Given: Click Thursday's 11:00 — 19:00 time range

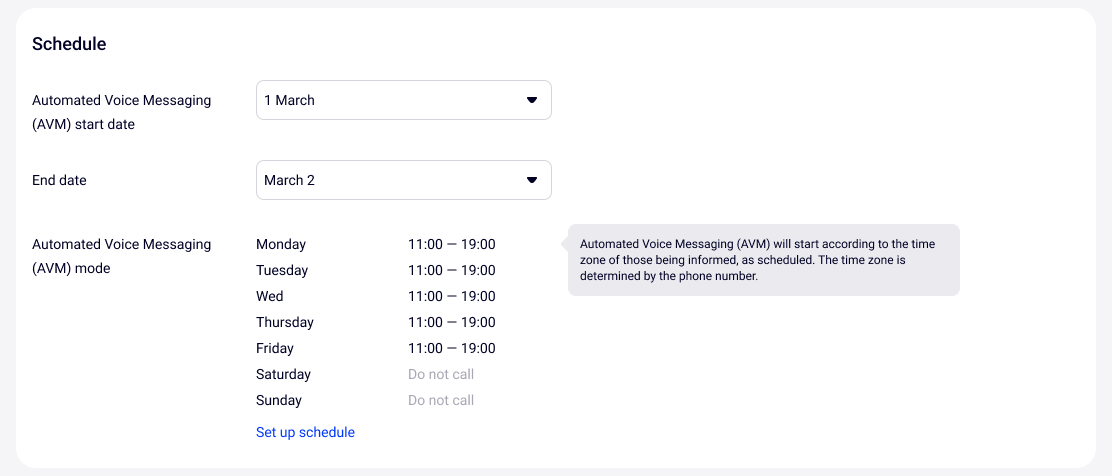Looking at the screenshot, I should point(451,322).
